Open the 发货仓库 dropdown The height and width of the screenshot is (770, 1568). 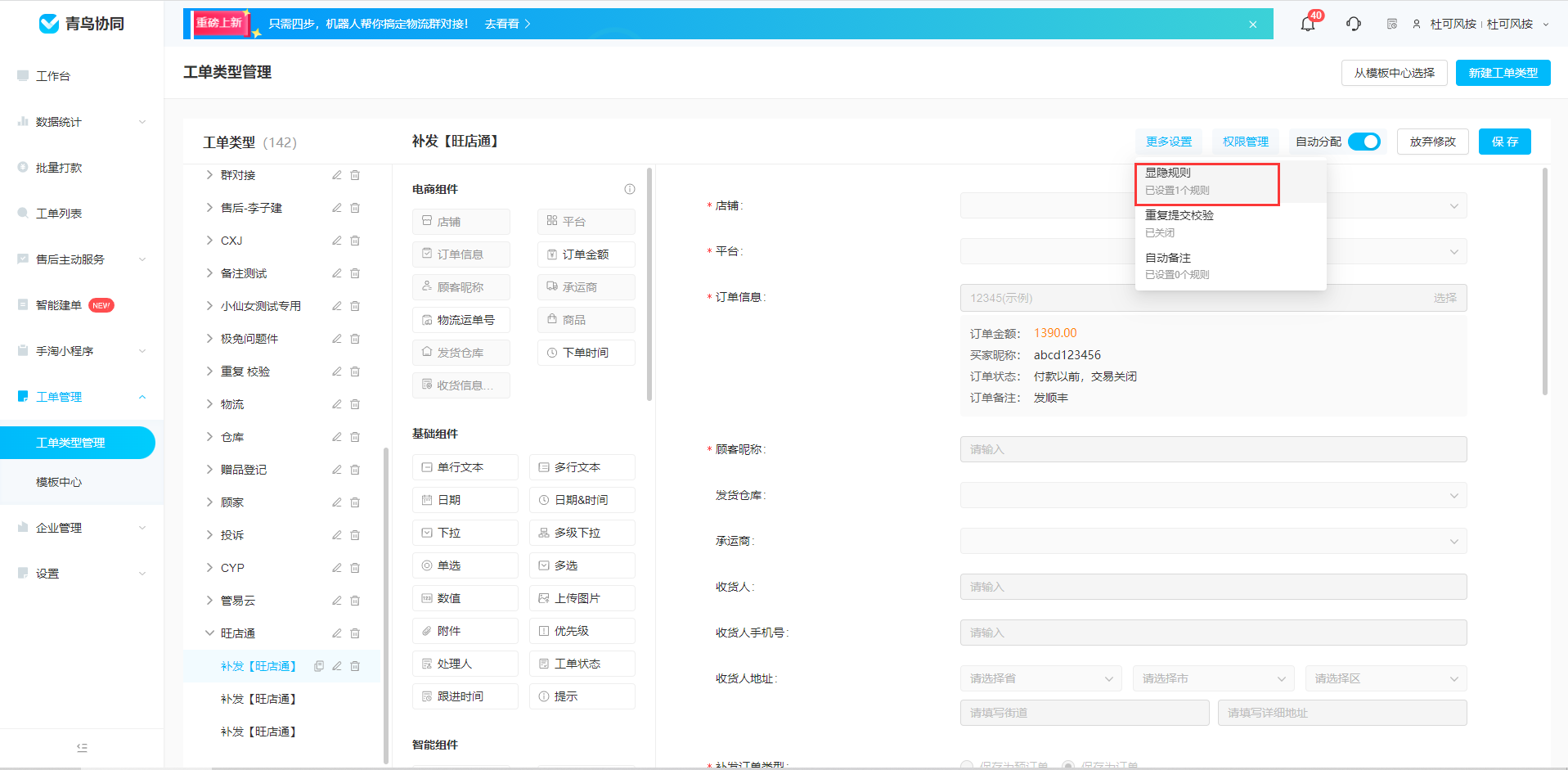tap(1213, 495)
